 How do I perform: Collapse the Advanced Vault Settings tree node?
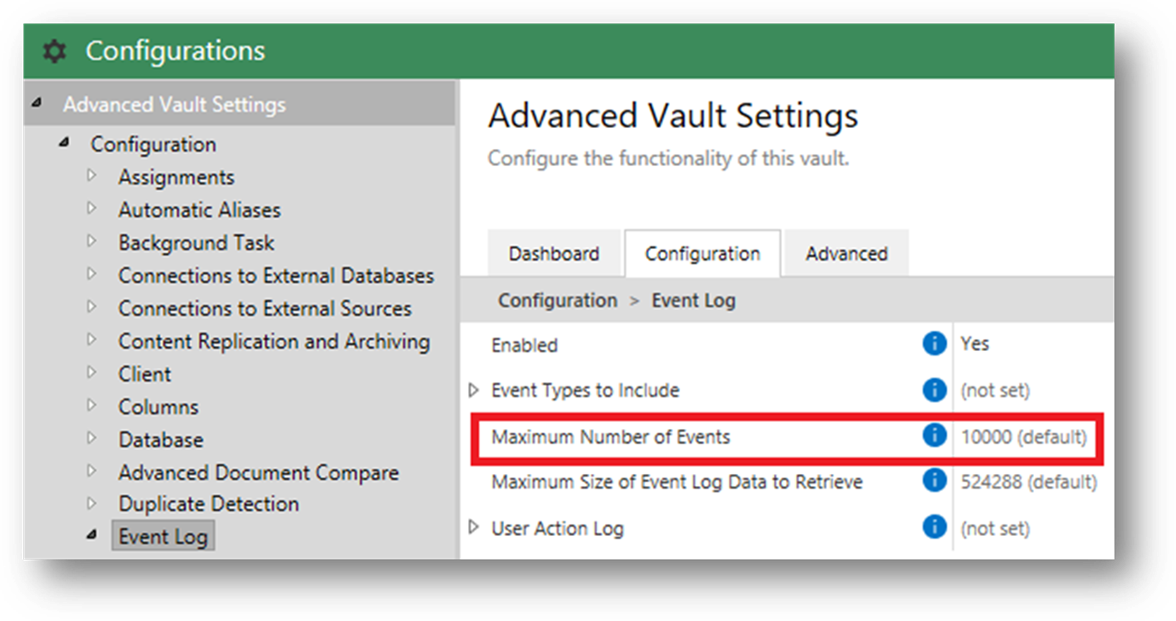(37, 103)
